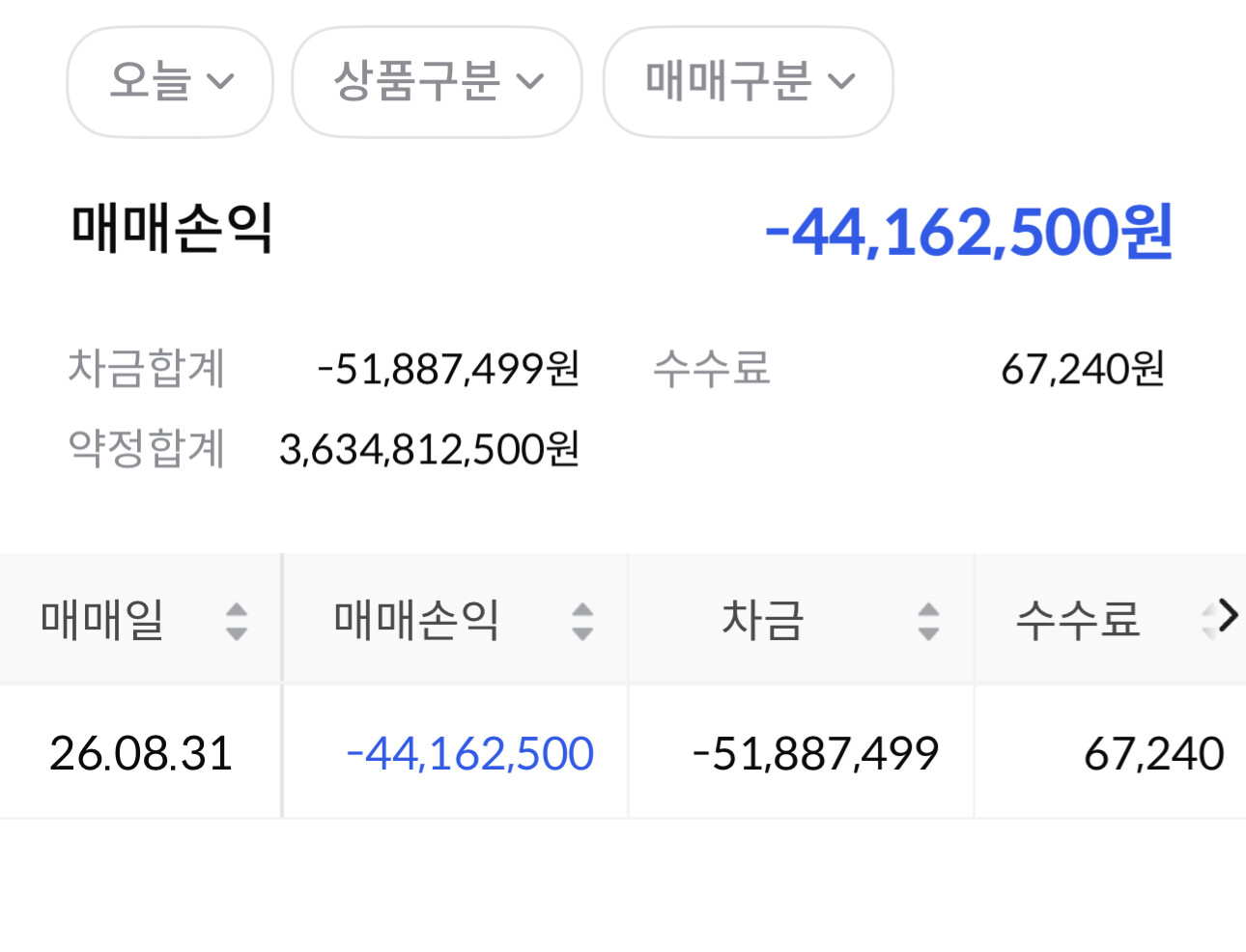Image resolution: width=1246 pixels, height=952 pixels.
Task: Select the 차금 column header
Action: click(x=802, y=619)
